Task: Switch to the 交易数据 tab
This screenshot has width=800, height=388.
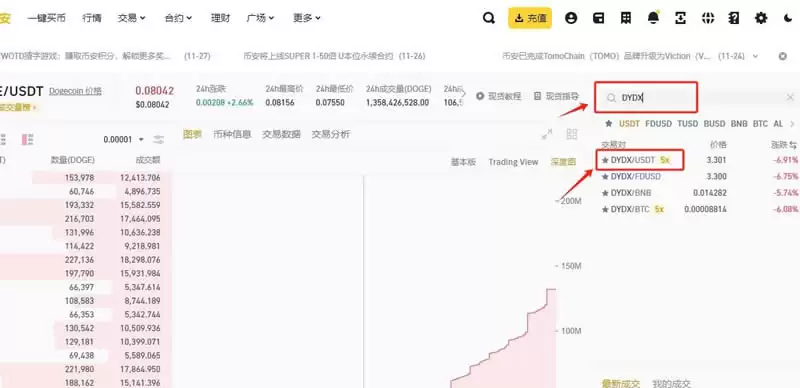Action: tap(281, 134)
